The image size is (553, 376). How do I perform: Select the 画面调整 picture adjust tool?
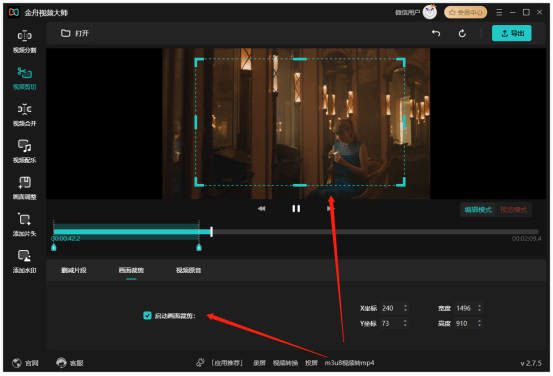click(x=24, y=188)
